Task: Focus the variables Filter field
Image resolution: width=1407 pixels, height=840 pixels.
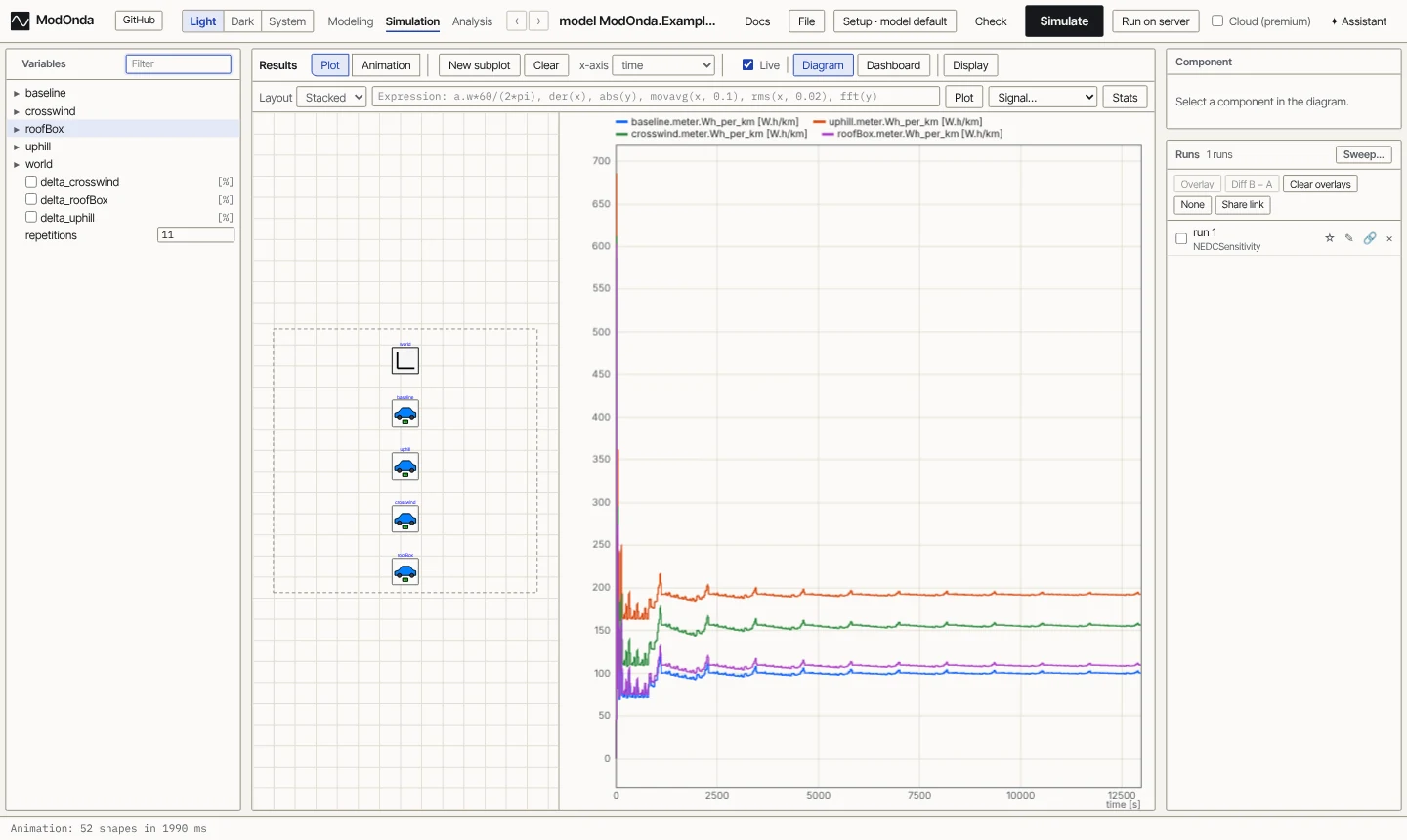Action: tap(179, 63)
